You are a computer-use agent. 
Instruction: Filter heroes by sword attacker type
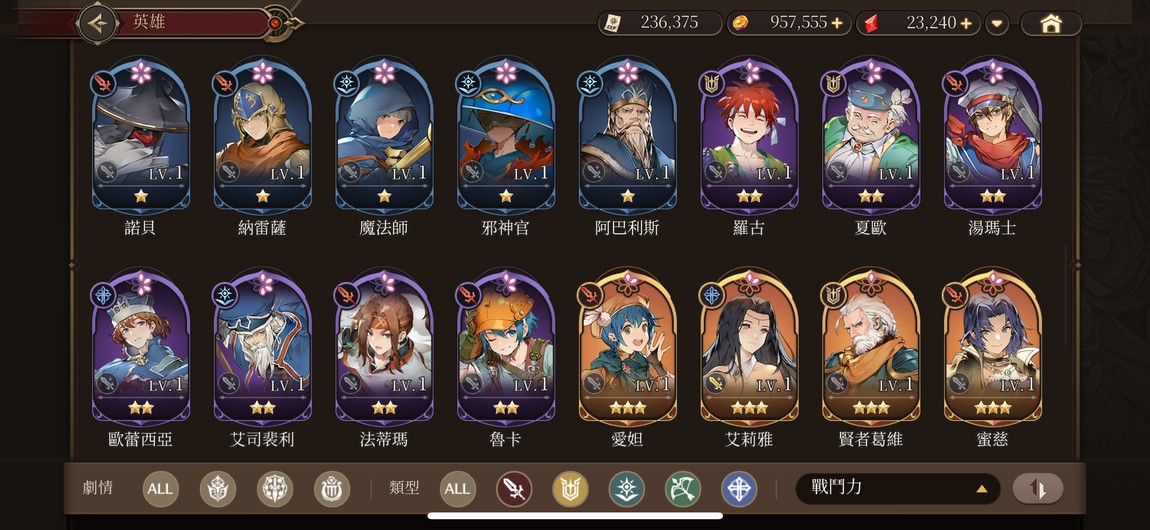click(514, 489)
